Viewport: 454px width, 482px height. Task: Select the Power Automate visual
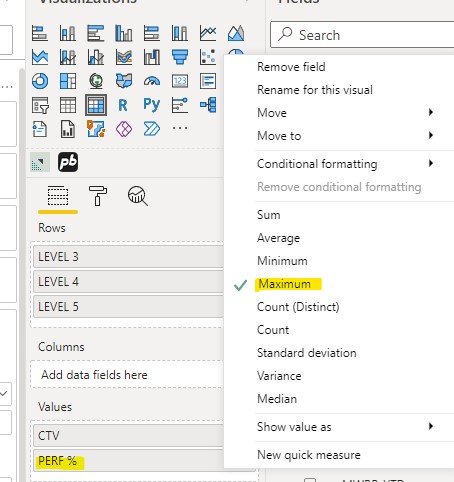pyautogui.click(x=152, y=129)
